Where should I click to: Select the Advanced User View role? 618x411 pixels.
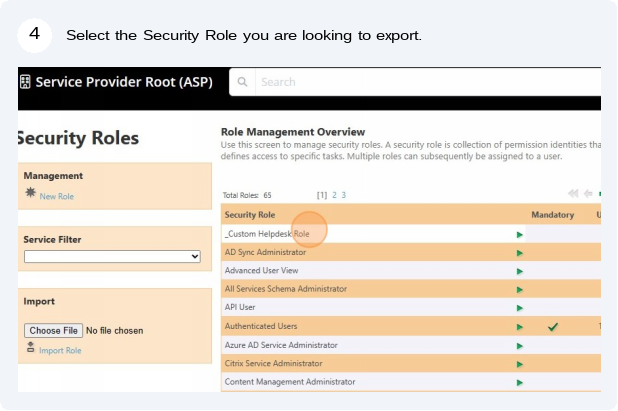261,270
